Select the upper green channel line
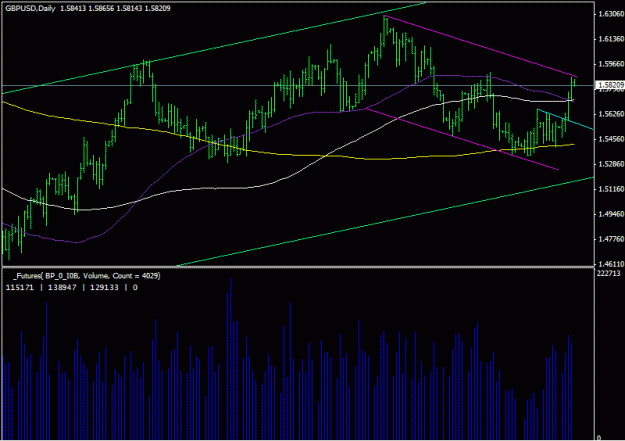Viewport: 625px width, 441px height. coord(214,48)
